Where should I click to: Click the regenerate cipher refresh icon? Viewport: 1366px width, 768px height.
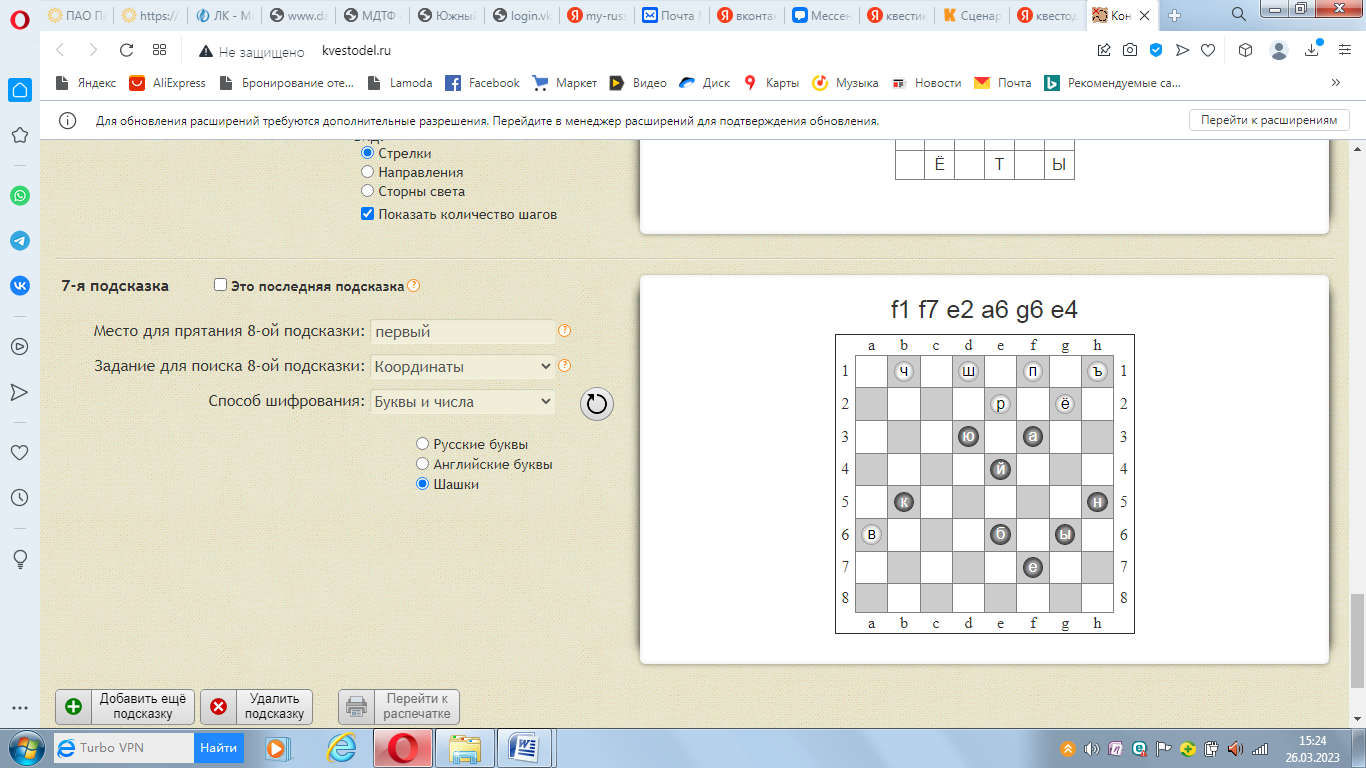(x=596, y=404)
